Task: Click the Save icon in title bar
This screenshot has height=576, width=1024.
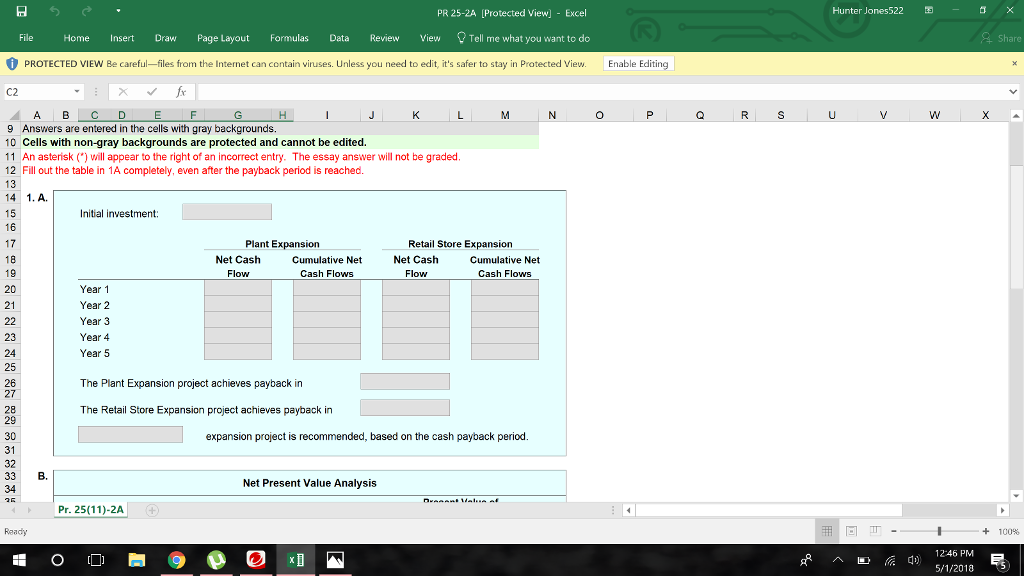Action: [22, 11]
